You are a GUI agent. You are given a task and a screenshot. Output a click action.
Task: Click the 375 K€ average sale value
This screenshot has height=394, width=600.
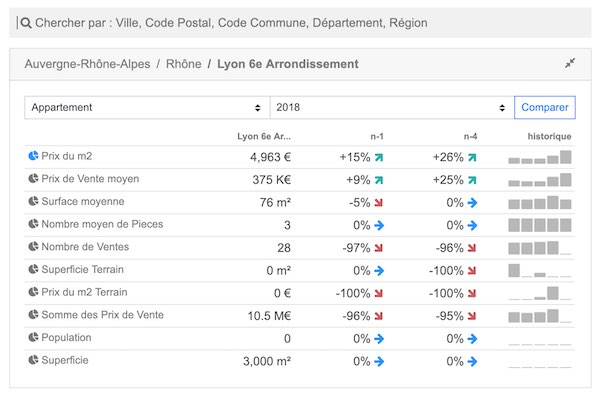pos(272,180)
